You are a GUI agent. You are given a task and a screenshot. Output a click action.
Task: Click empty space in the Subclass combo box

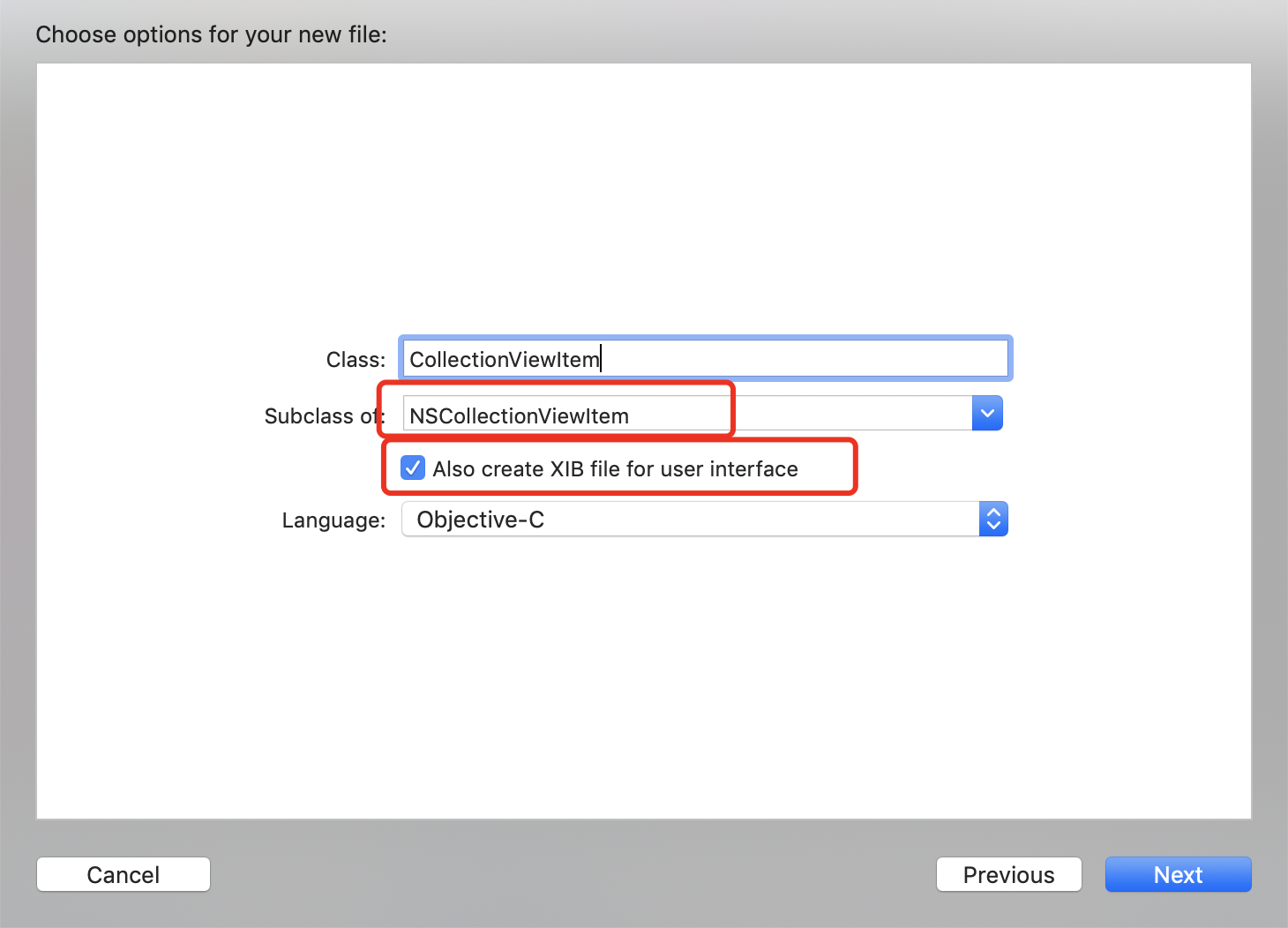[x=847, y=414]
